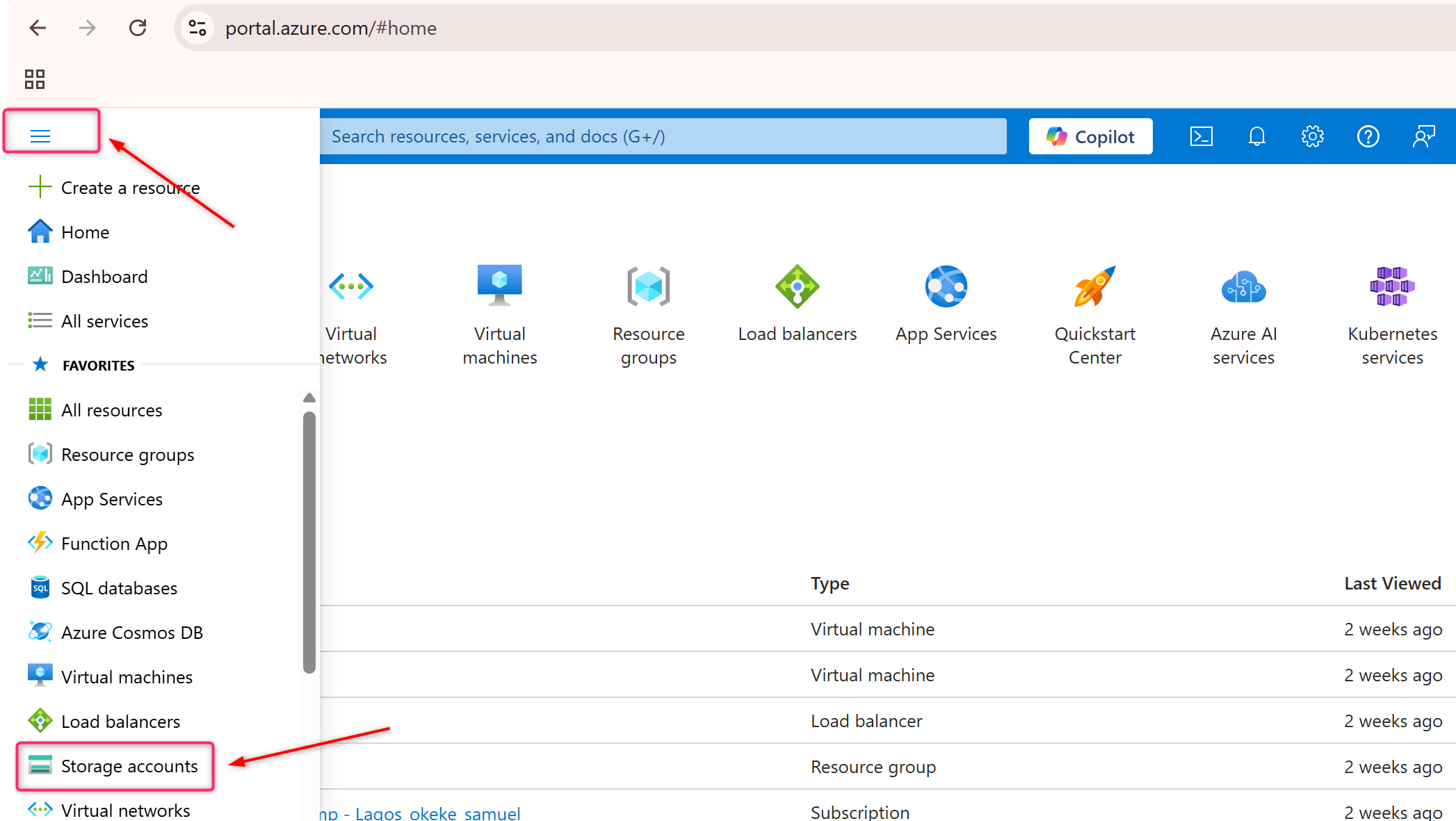Open Kubernetes services tile

pos(1393,314)
